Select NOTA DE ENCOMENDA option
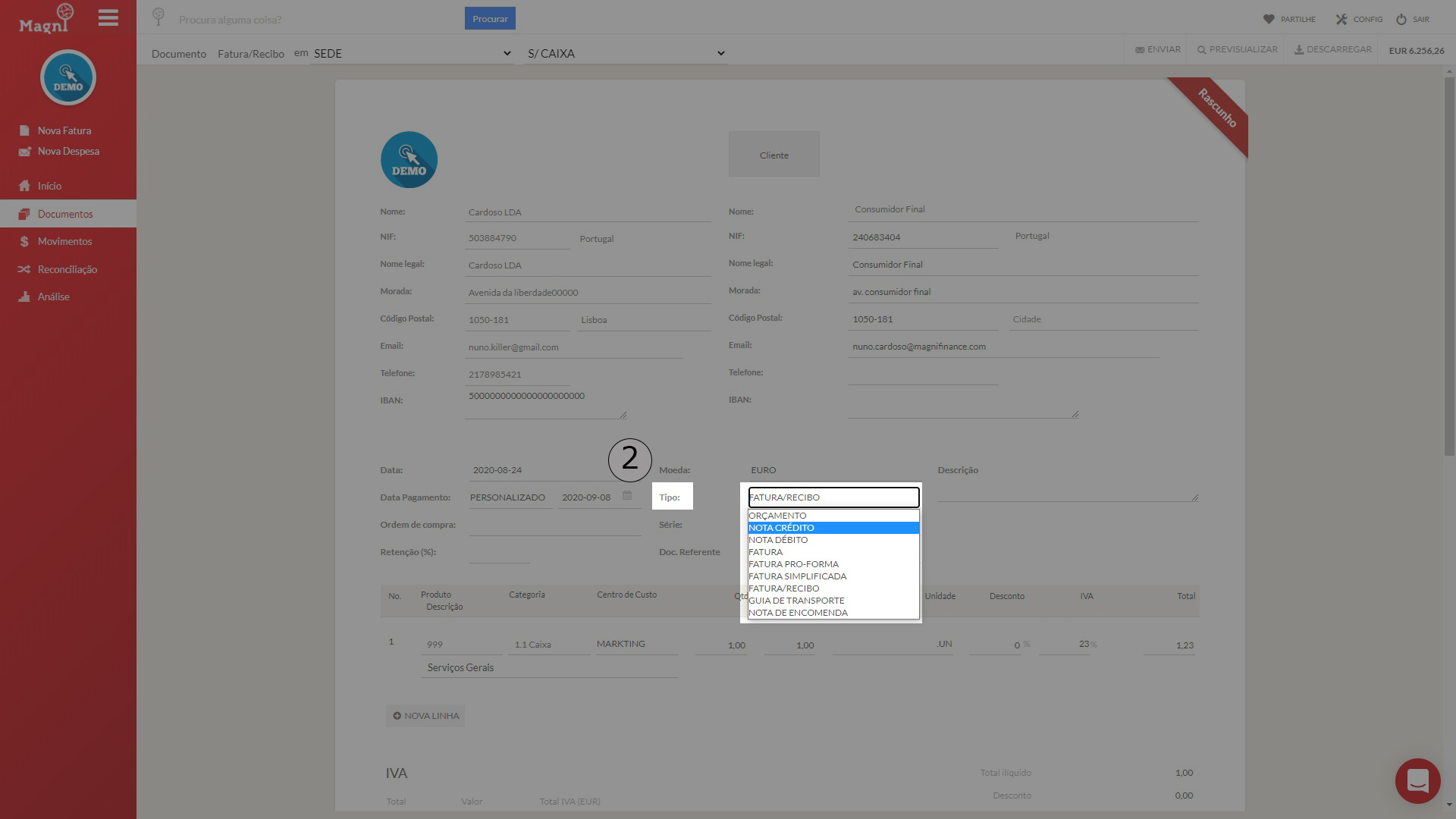Image resolution: width=1456 pixels, height=819 pixels. (833, 613)
